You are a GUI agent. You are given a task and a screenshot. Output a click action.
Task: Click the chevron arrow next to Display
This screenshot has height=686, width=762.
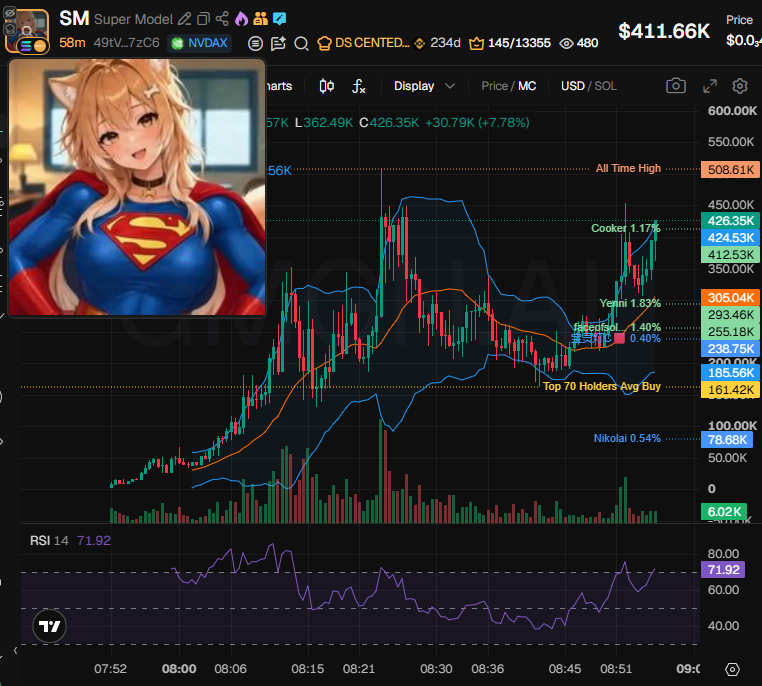coord(450,86)
